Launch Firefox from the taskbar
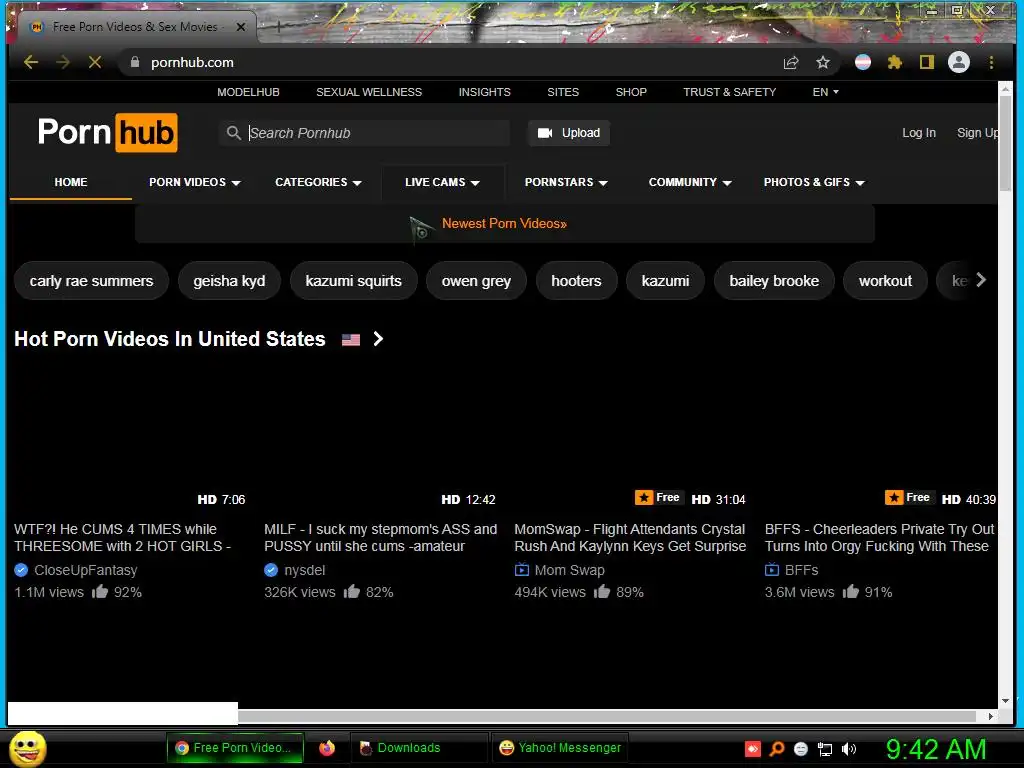The height and width of the screenshot is (768, 1024). [327, 748]
